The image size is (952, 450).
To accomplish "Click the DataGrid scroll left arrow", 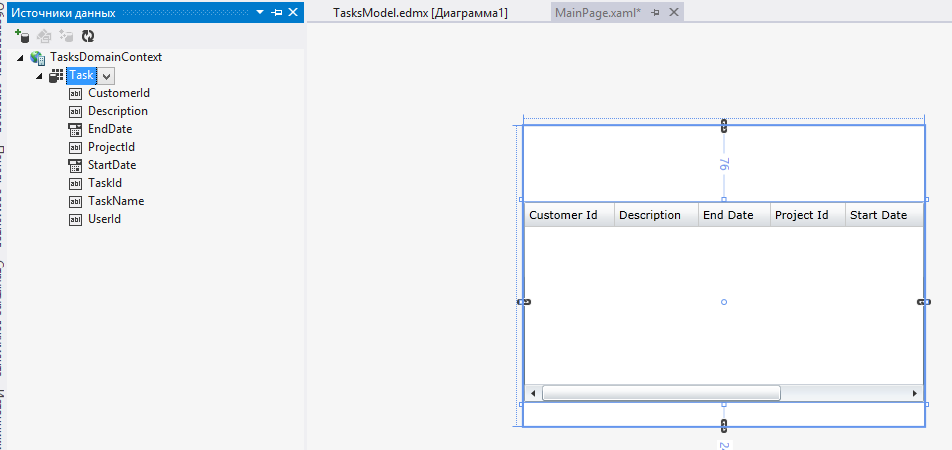I will [x=533, y=393].
